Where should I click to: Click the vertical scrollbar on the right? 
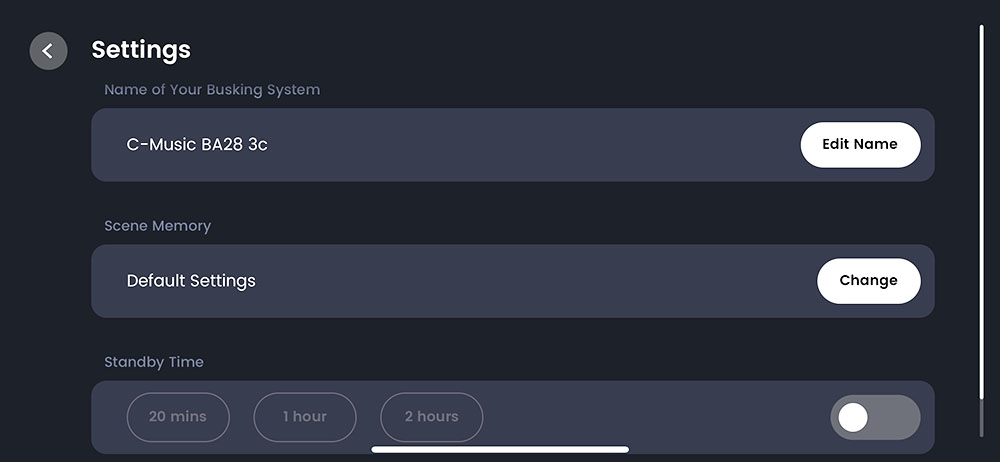[982, 230]
